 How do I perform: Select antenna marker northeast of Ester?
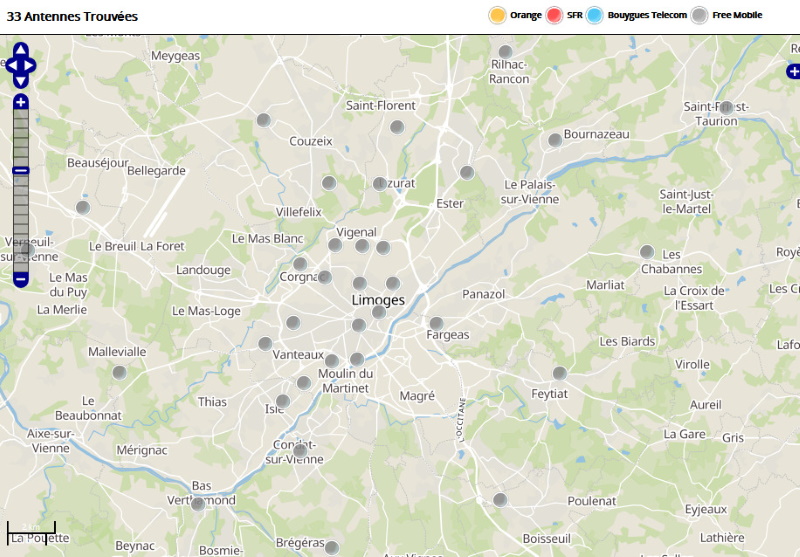click(x=467, y=173)
